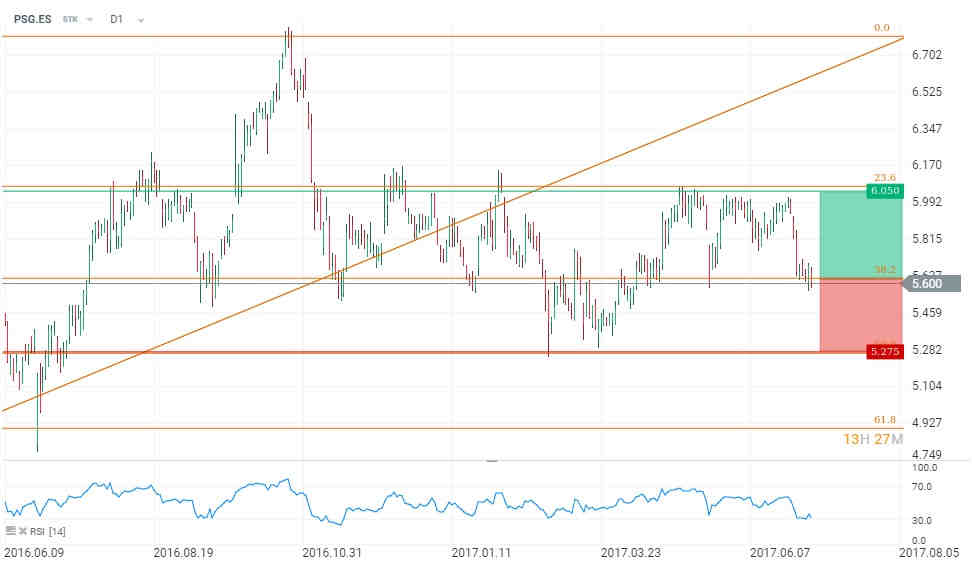
Task: Open the RSI indicator settings menu icon
Action: click(10, 531)
